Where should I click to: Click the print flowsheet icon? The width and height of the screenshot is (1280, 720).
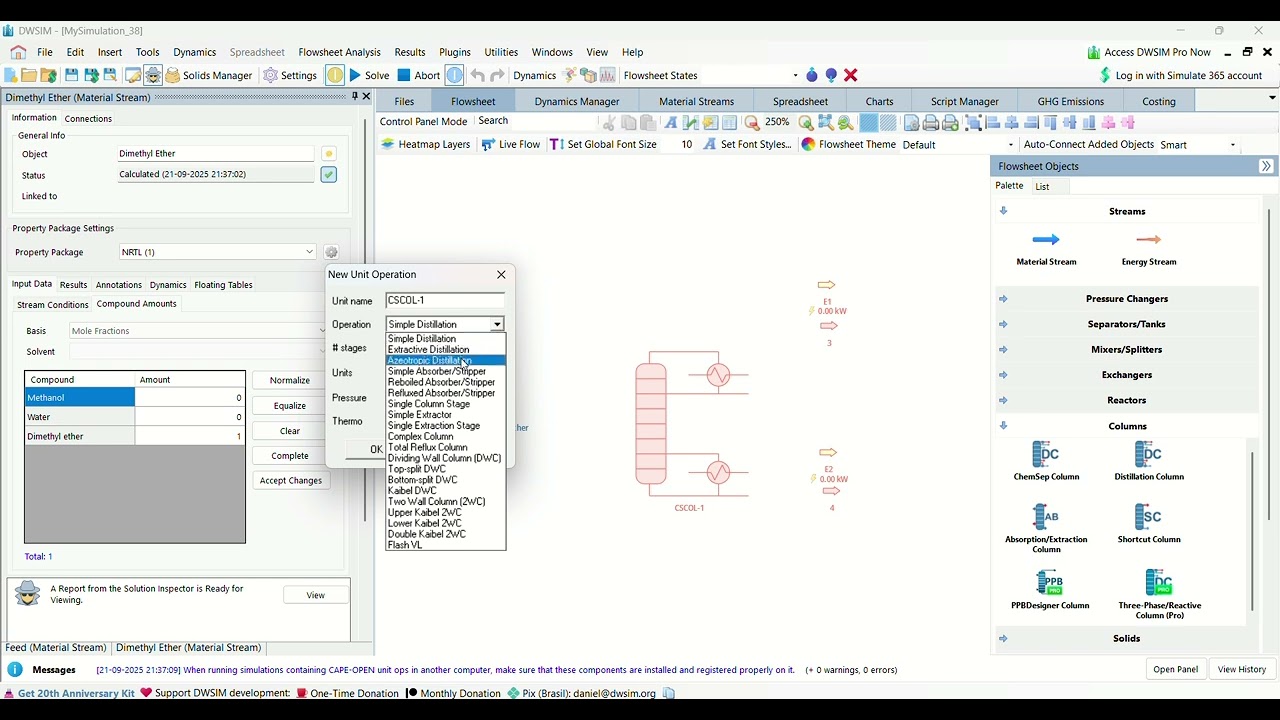pos(931,123)
